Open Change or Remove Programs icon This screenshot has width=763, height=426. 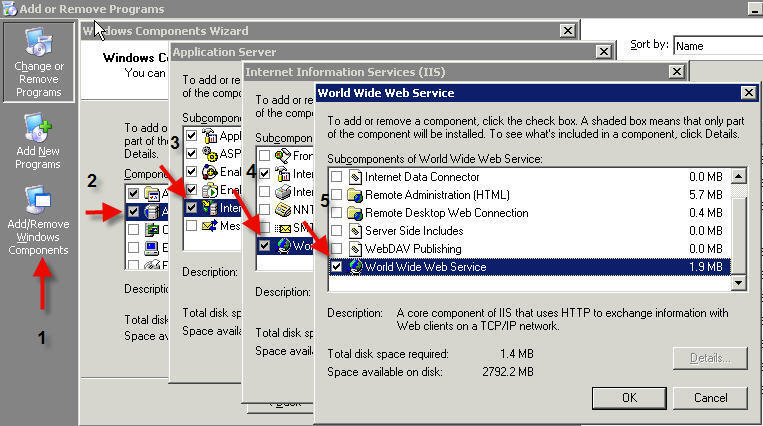38,43
